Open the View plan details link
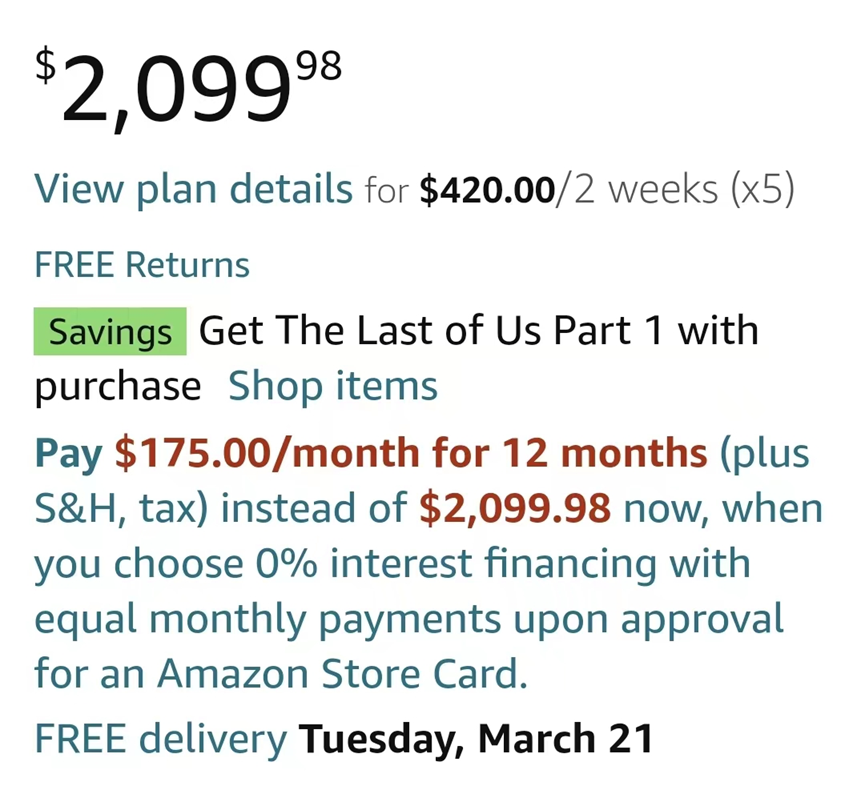This screenshot has width=865, height=790. click(193, 188)
